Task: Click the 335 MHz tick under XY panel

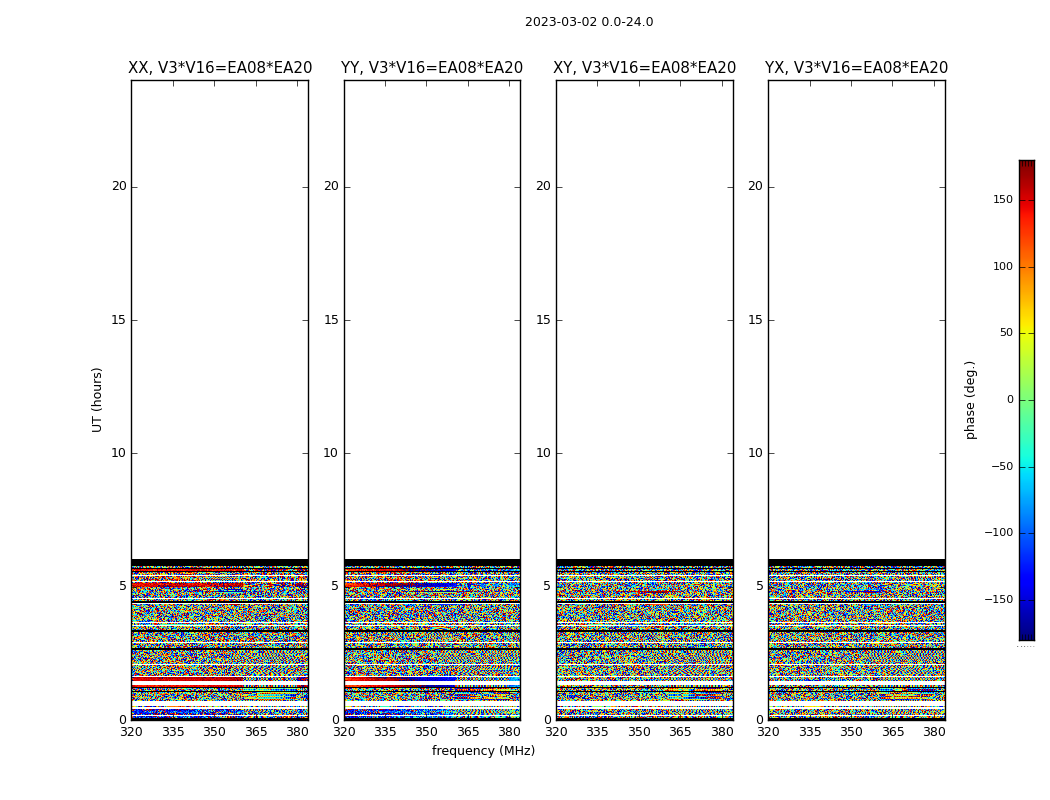Action: (597, 732)
